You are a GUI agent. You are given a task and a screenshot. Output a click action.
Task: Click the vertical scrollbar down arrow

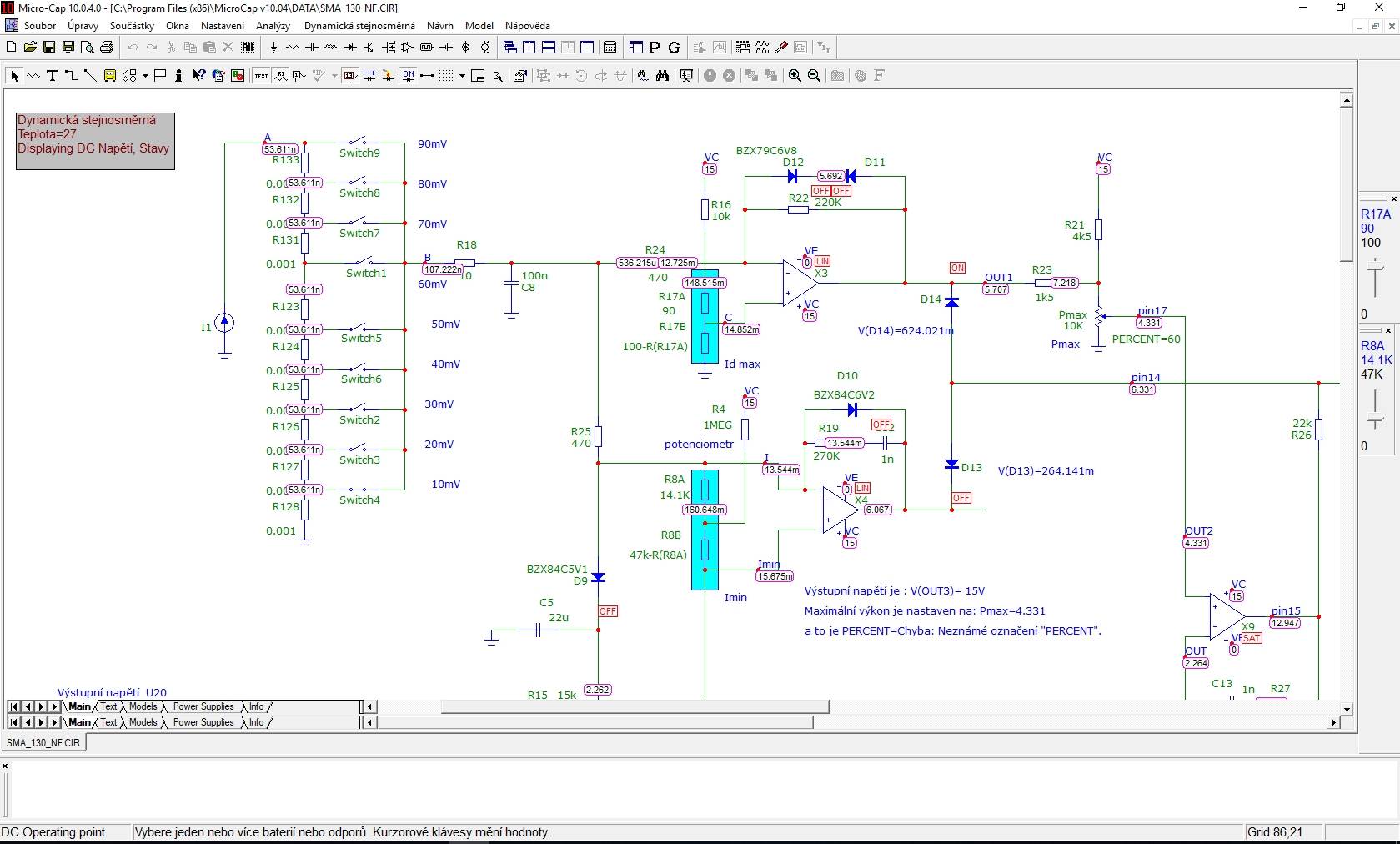click(1347, 709)
